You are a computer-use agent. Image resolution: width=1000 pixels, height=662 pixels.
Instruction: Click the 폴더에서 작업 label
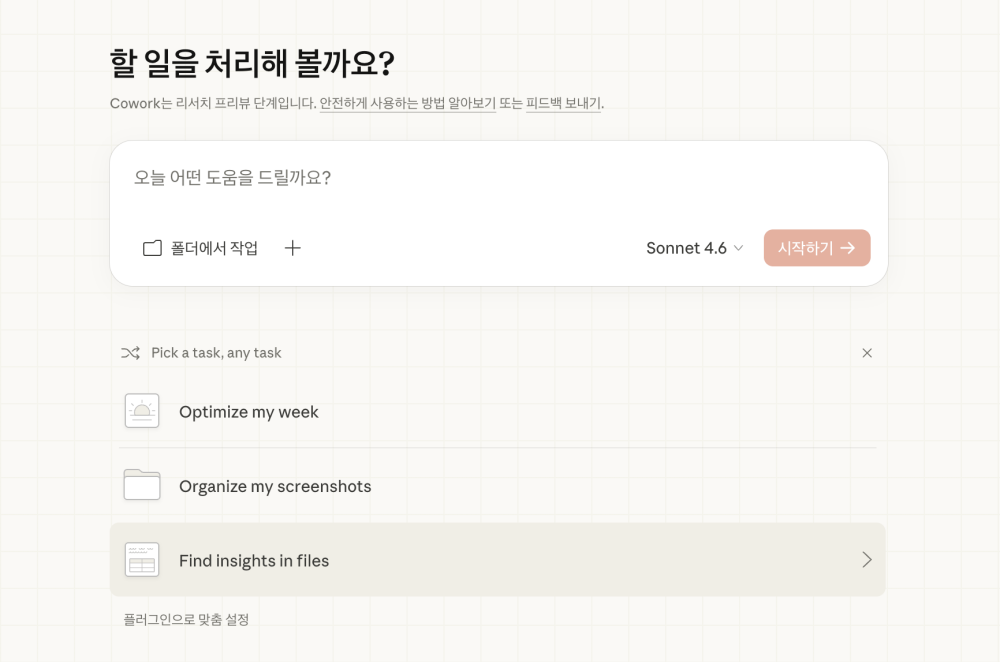pos(214,248)
